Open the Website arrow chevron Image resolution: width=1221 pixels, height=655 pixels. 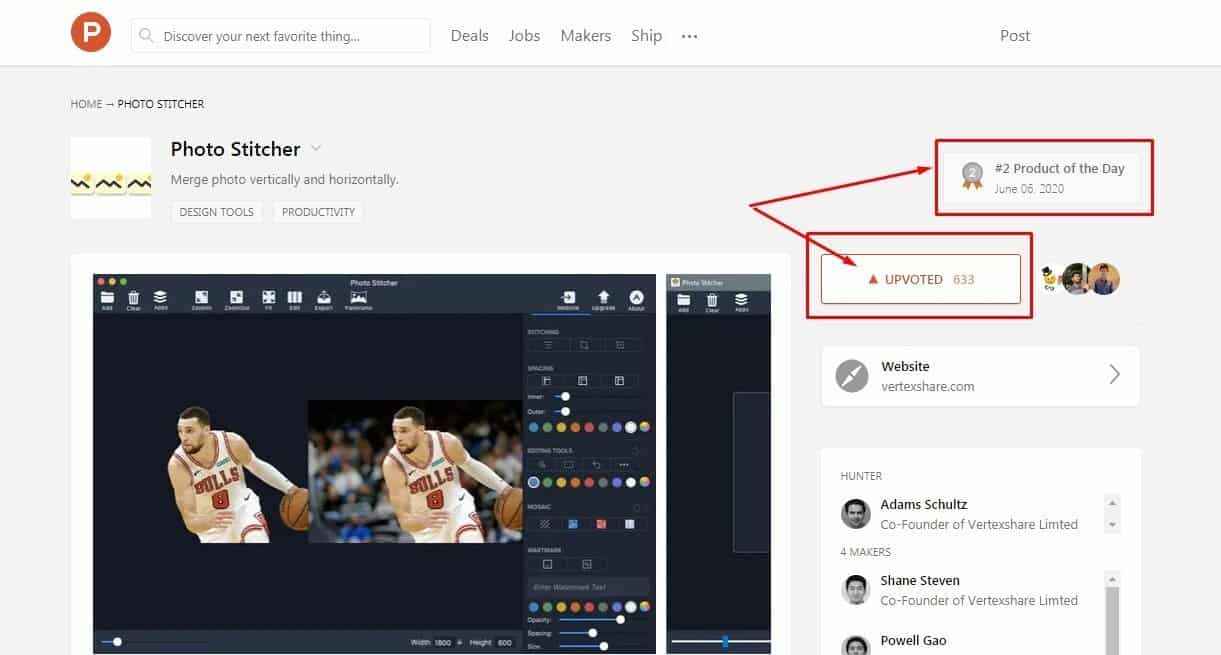pyautogui.click(x=1114, y=375)
